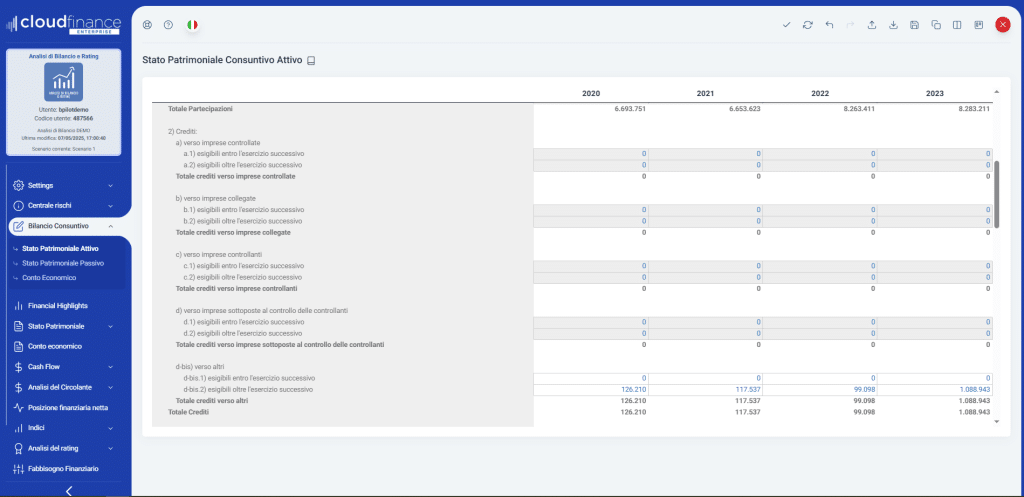Open Posizione finanziaria netta pulse icon
Screen dimensions: 1024x497
pos(18,408)
